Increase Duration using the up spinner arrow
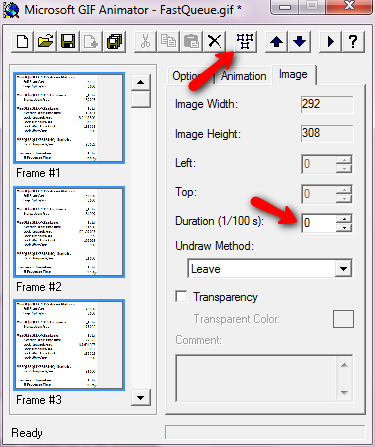The height and width of the screenshot is (447, 375). (344, 219)
